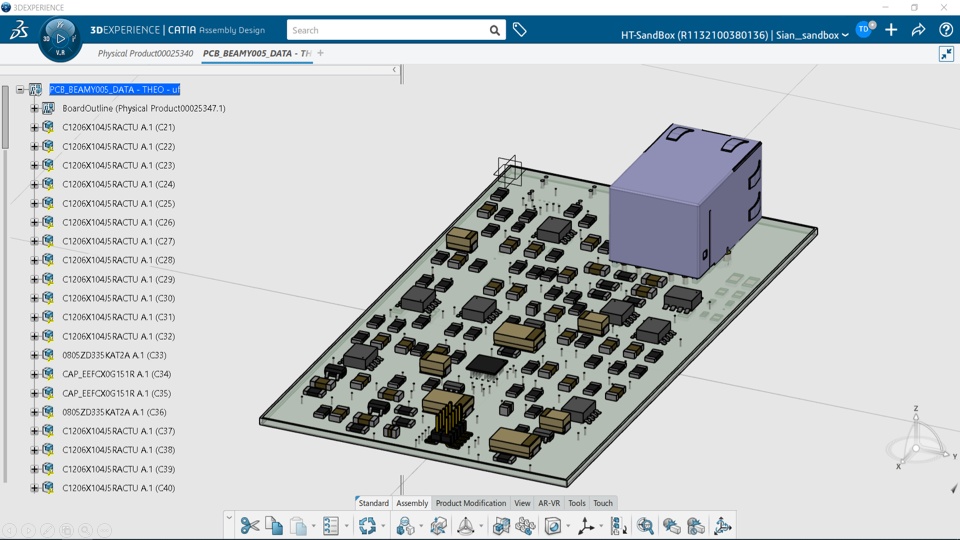Click the Copy icon in Standard toolbar
This screenshot has width=960, height=540.
(274, 525)
